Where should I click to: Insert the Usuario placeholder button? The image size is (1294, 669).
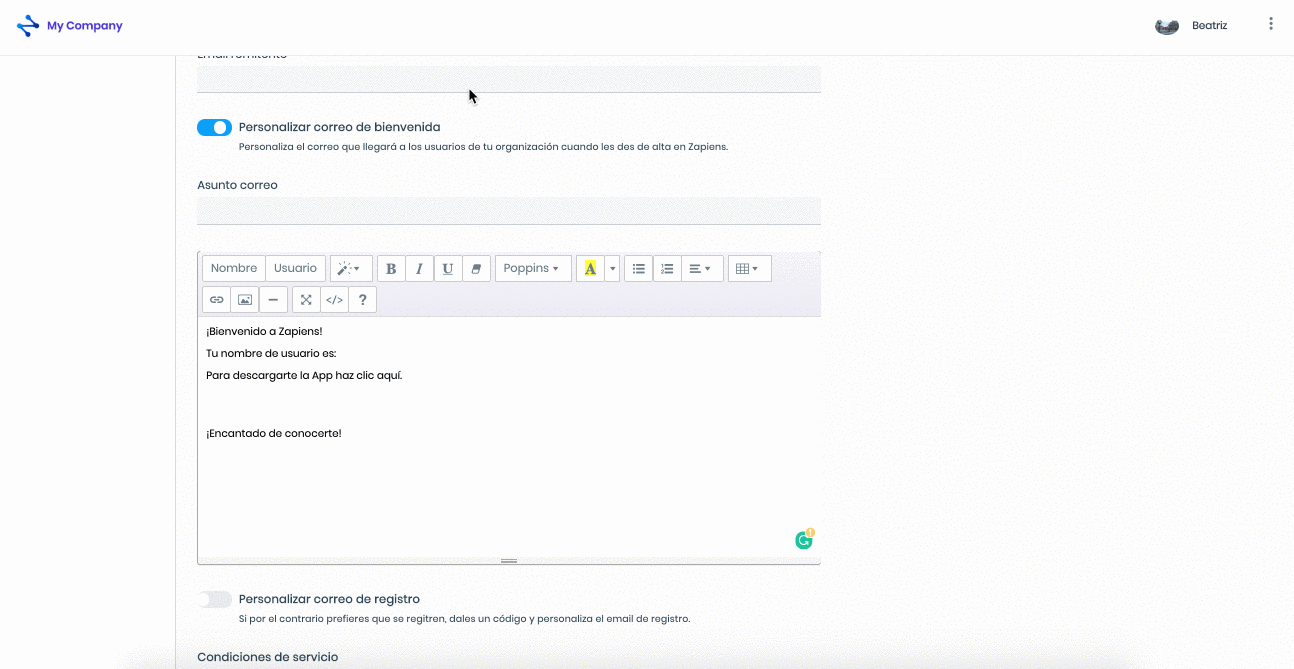(x=295, y=268)
